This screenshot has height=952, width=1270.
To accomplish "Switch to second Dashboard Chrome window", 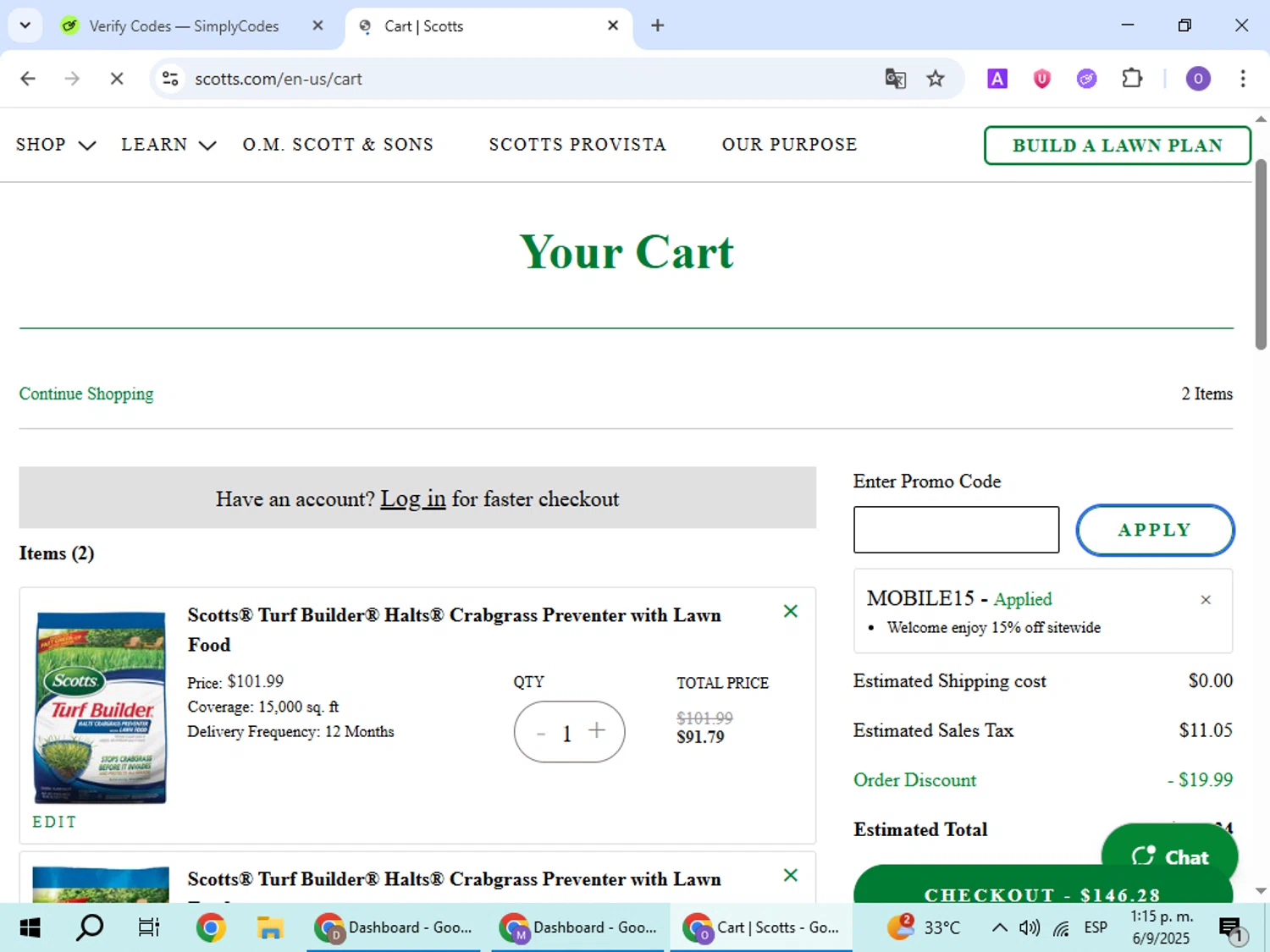I will tap(578, 927).
